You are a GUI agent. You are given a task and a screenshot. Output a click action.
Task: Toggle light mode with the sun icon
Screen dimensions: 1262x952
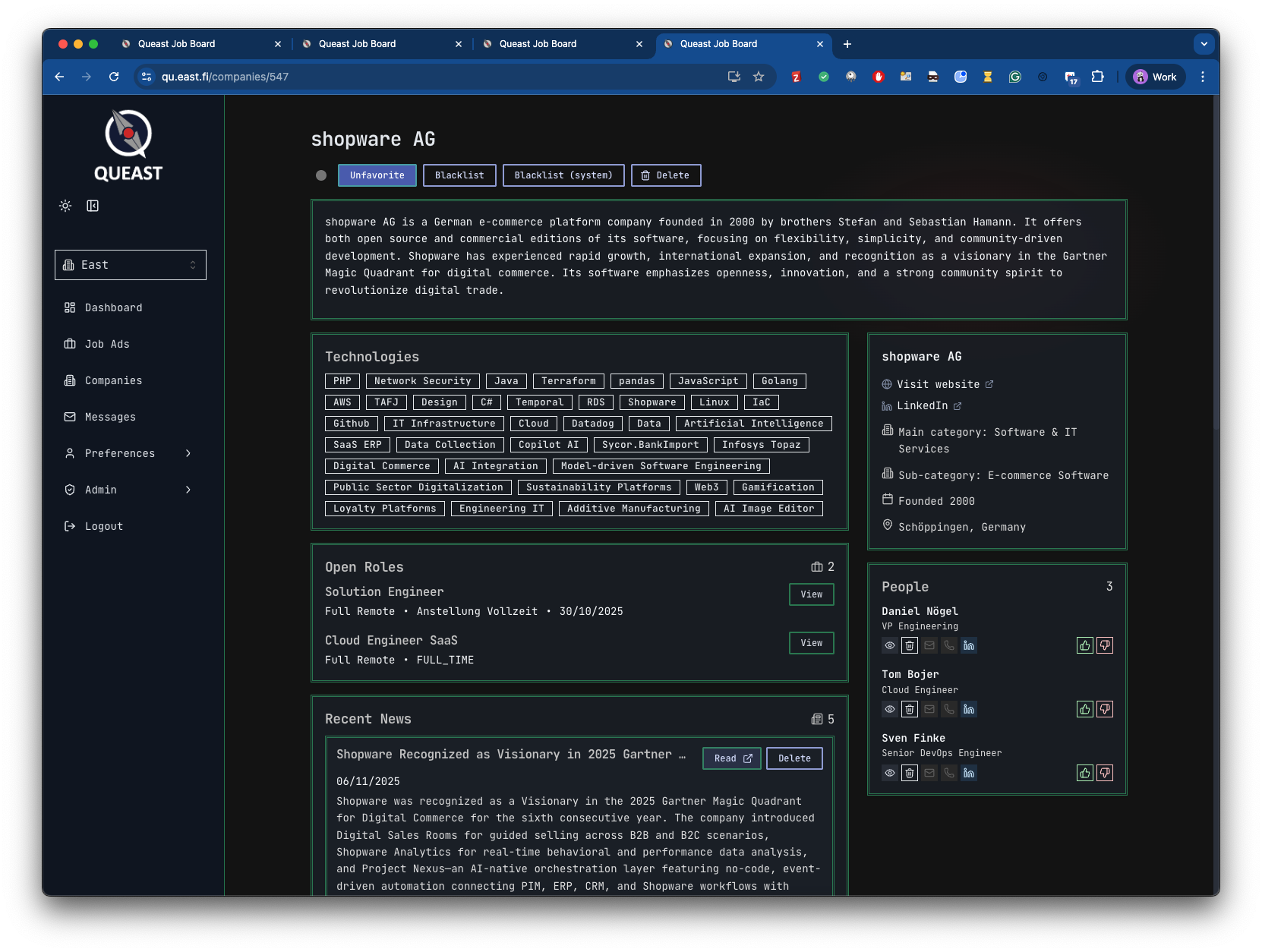[x=65, y=205]
